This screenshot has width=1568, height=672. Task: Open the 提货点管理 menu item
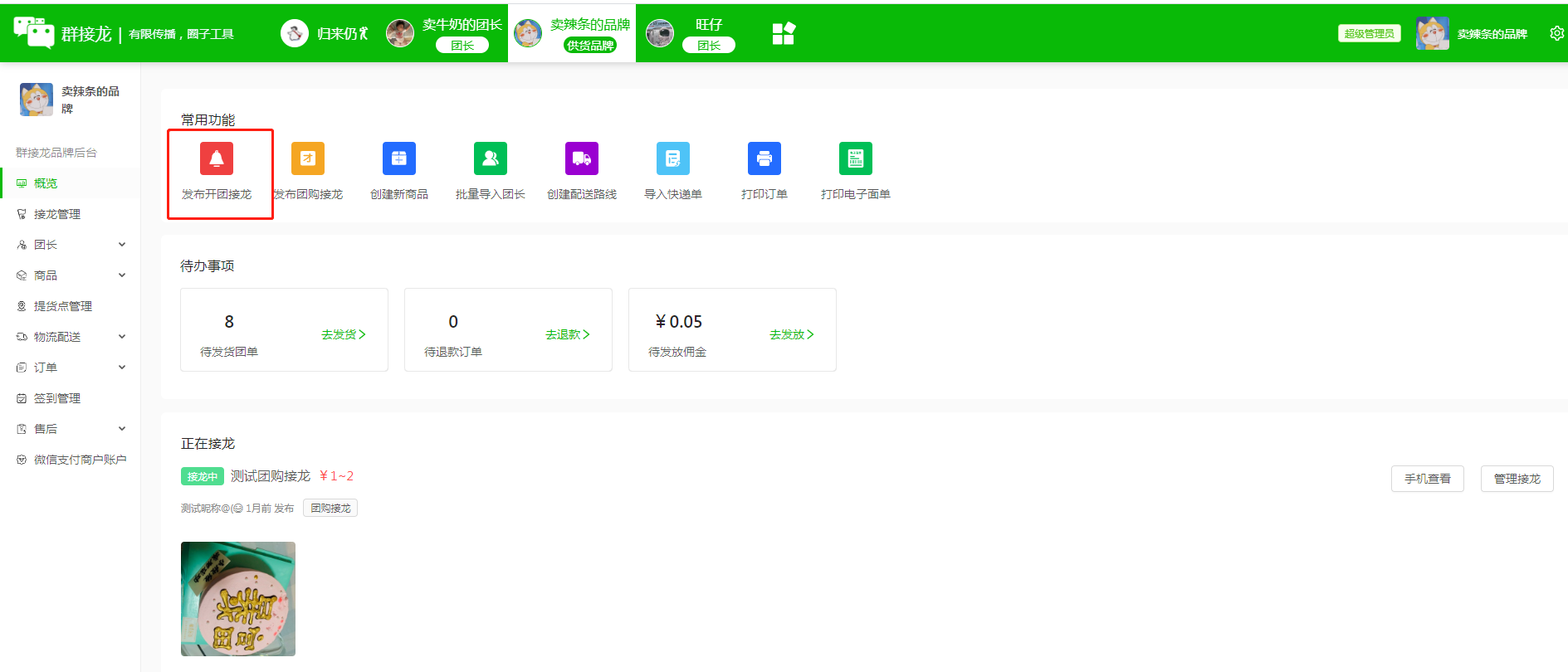pos(71,306)
